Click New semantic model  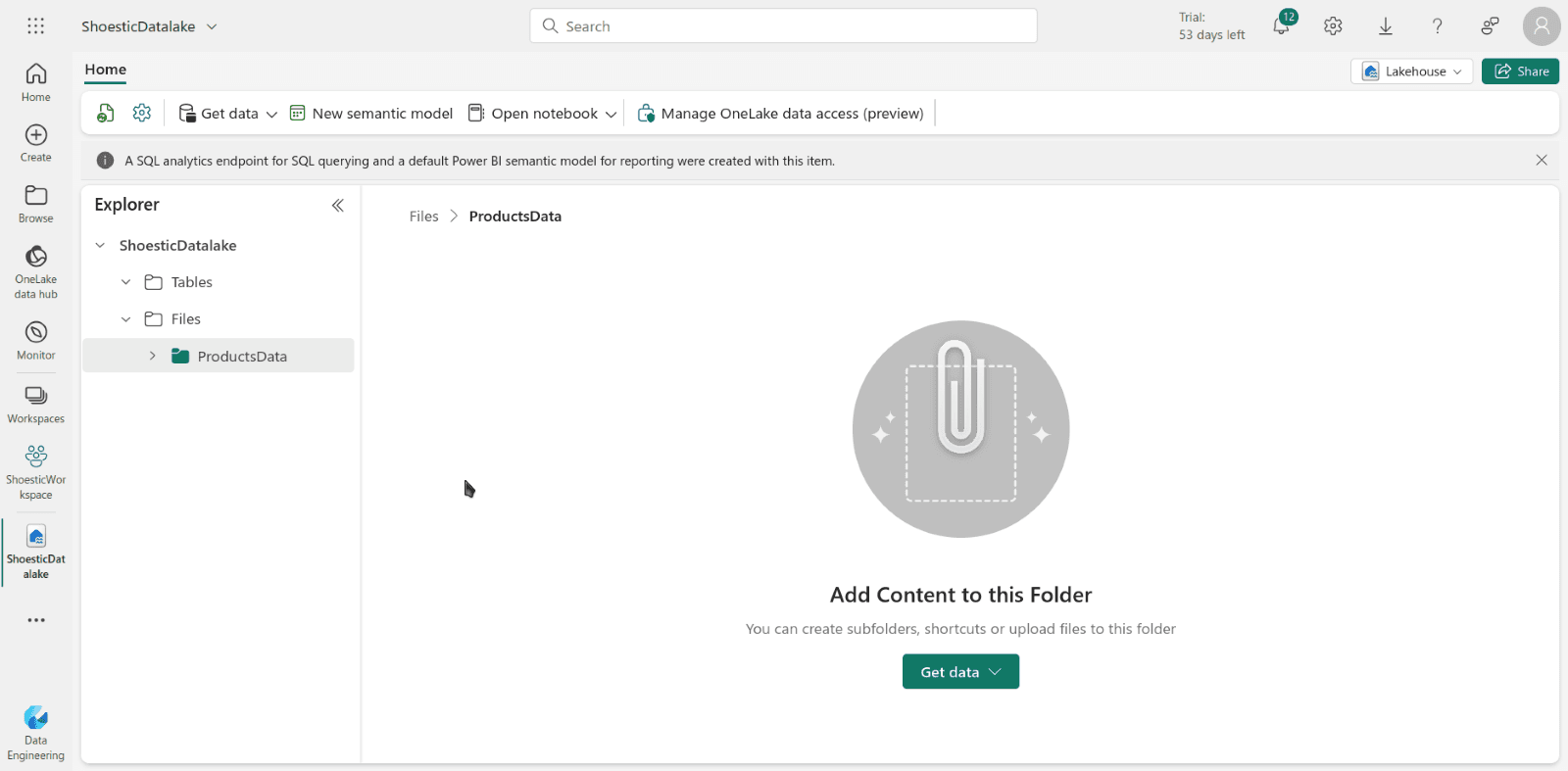(x=371, y=114)
